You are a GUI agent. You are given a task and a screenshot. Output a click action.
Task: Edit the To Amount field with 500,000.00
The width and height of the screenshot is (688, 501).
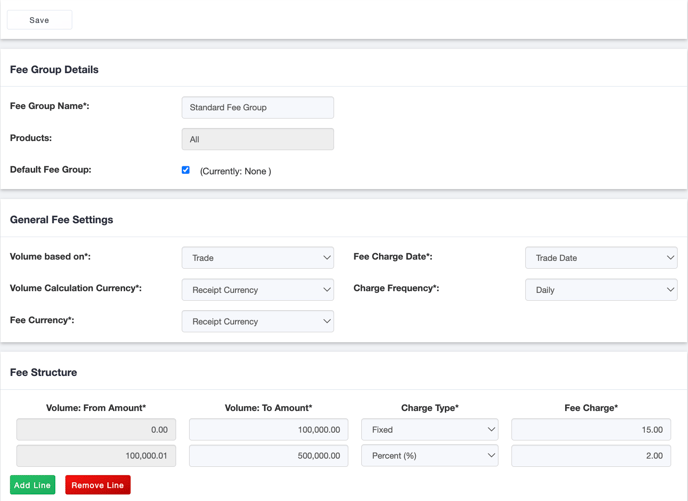coord(268,456)
